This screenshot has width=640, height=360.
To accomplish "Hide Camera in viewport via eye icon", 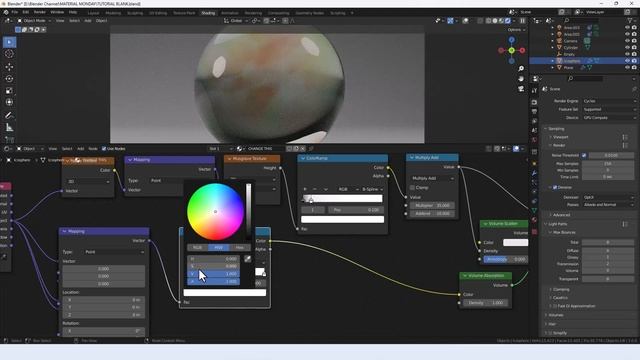I will [627, 41].
